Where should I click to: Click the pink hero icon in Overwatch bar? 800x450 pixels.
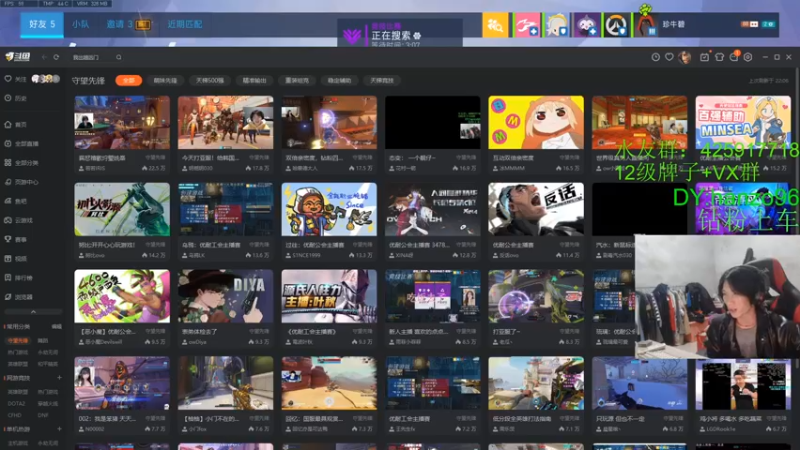(526, 25)
